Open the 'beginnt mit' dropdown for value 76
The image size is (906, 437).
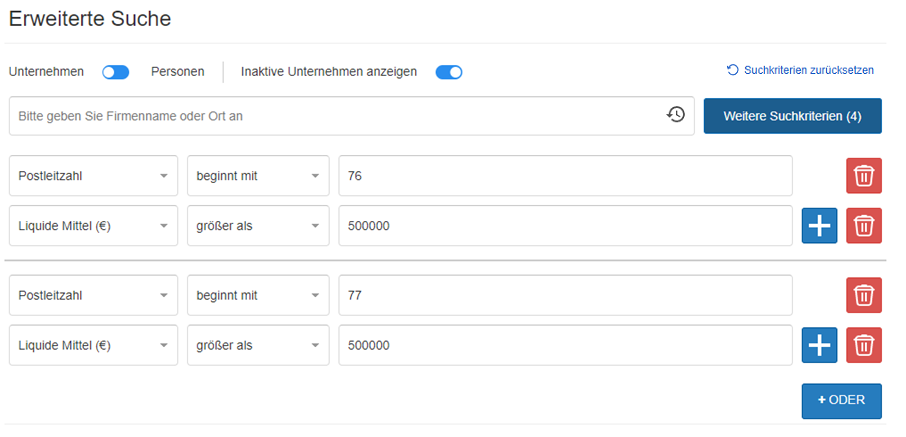click(258, 176)
